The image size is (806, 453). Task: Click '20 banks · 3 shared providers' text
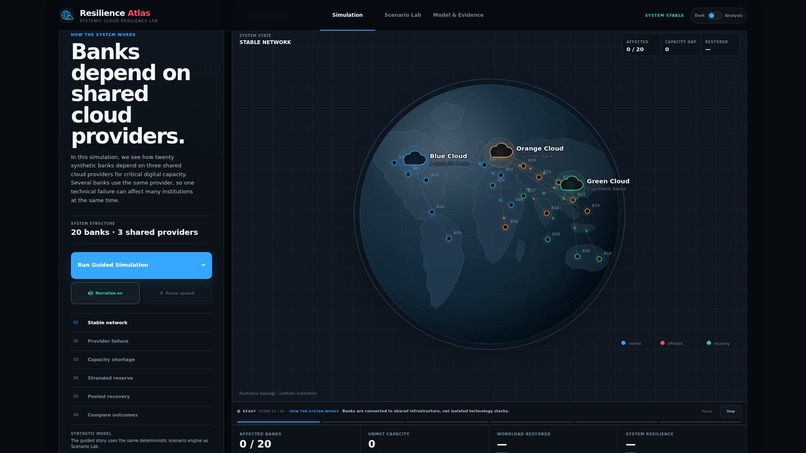[x=134, y=232]
